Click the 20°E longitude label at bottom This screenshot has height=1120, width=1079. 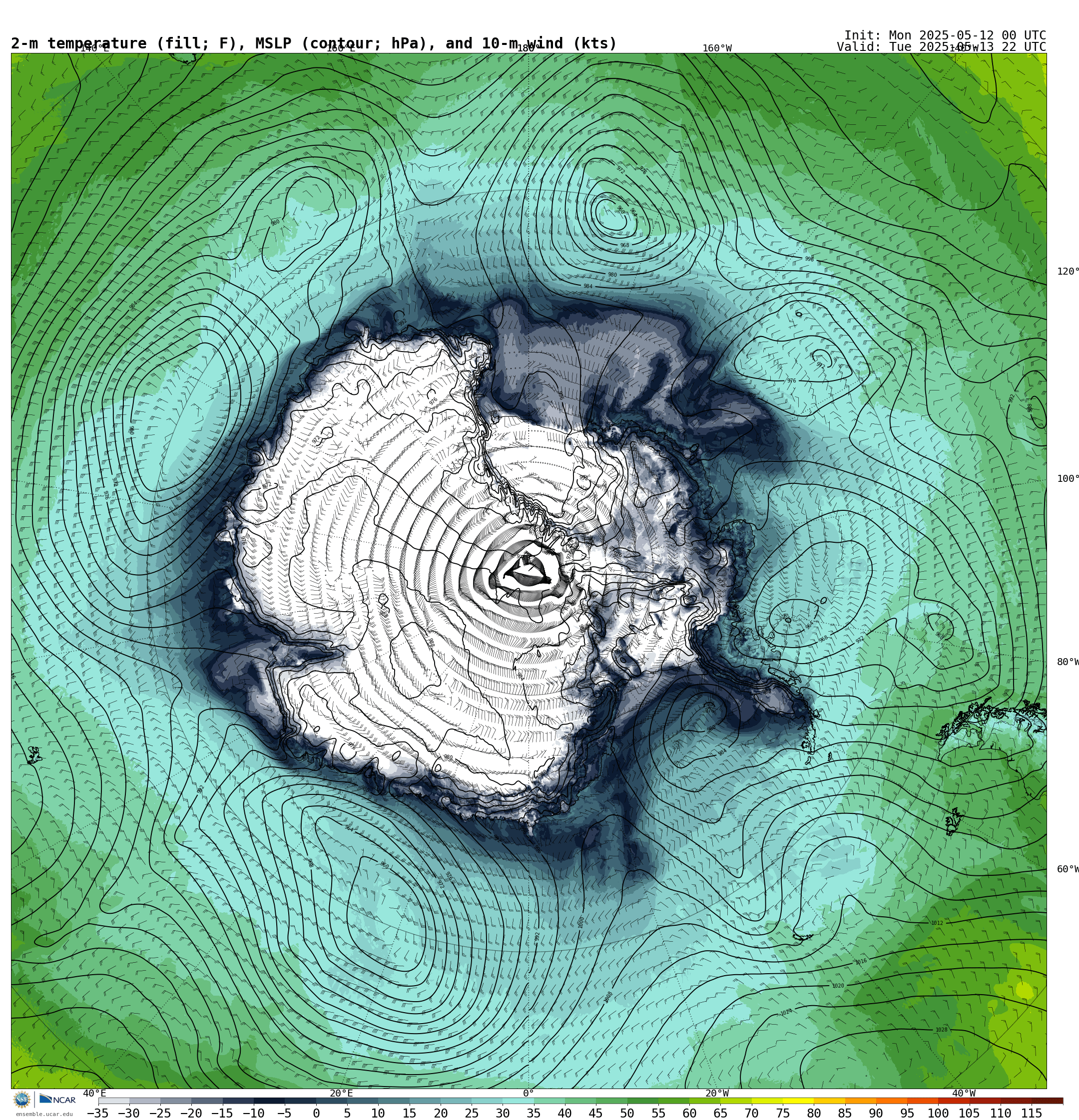(341, 1093)
